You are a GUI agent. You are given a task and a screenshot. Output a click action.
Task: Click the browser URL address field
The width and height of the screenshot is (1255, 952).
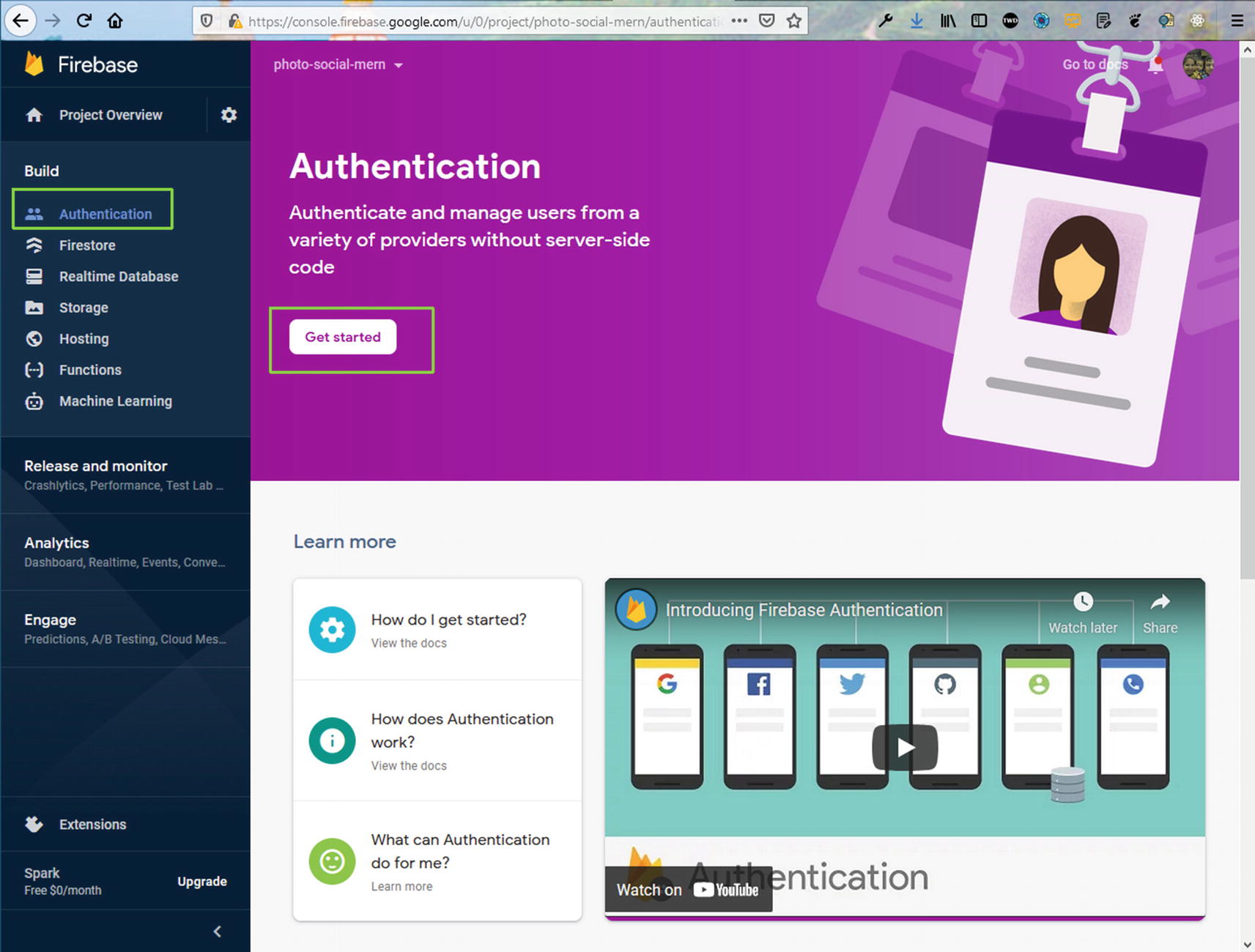484,21
